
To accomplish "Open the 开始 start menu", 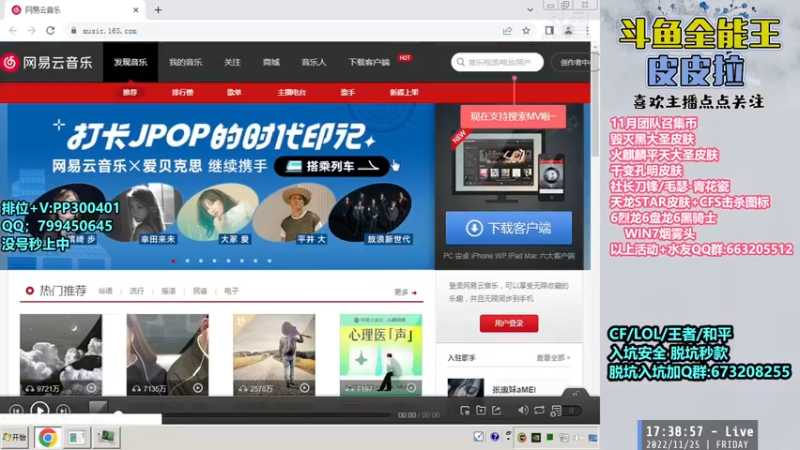I will pyautogui.click(x=14, y=437).
